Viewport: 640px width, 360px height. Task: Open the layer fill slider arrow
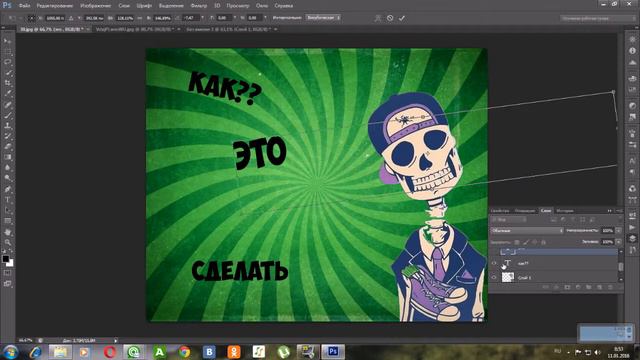[619, 242]
